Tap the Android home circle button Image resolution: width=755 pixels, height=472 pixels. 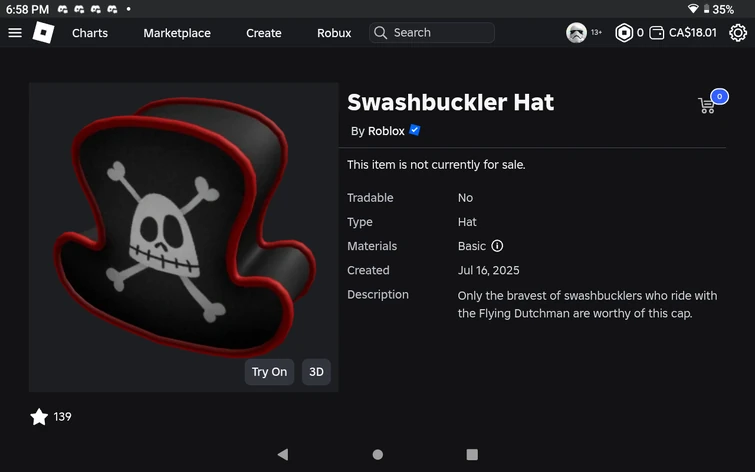378,454
